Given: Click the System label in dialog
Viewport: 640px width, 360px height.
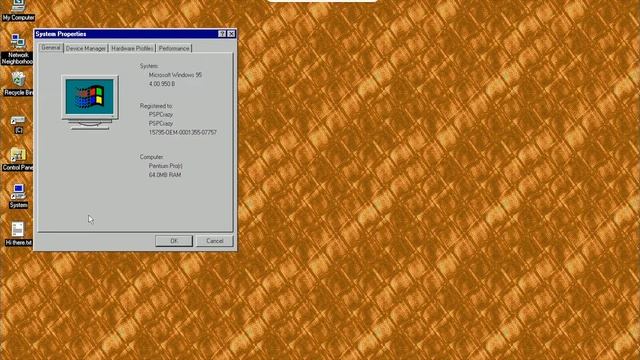Looking at the screenshot, I should pos(149,66).
